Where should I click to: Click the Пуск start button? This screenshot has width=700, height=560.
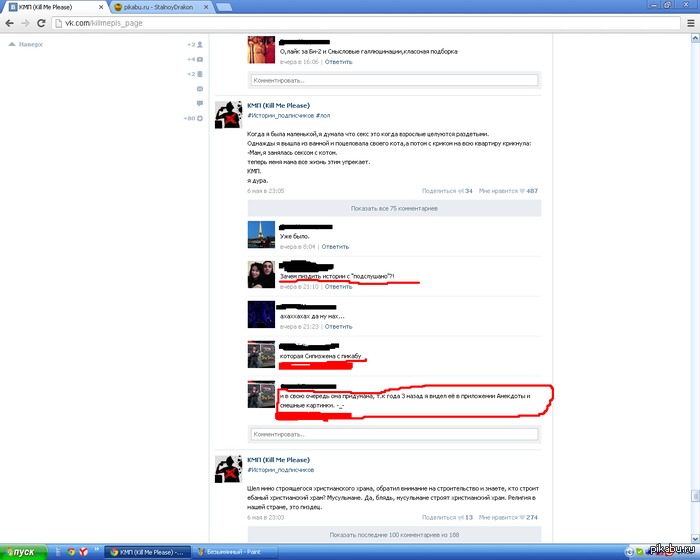(23, 552)
